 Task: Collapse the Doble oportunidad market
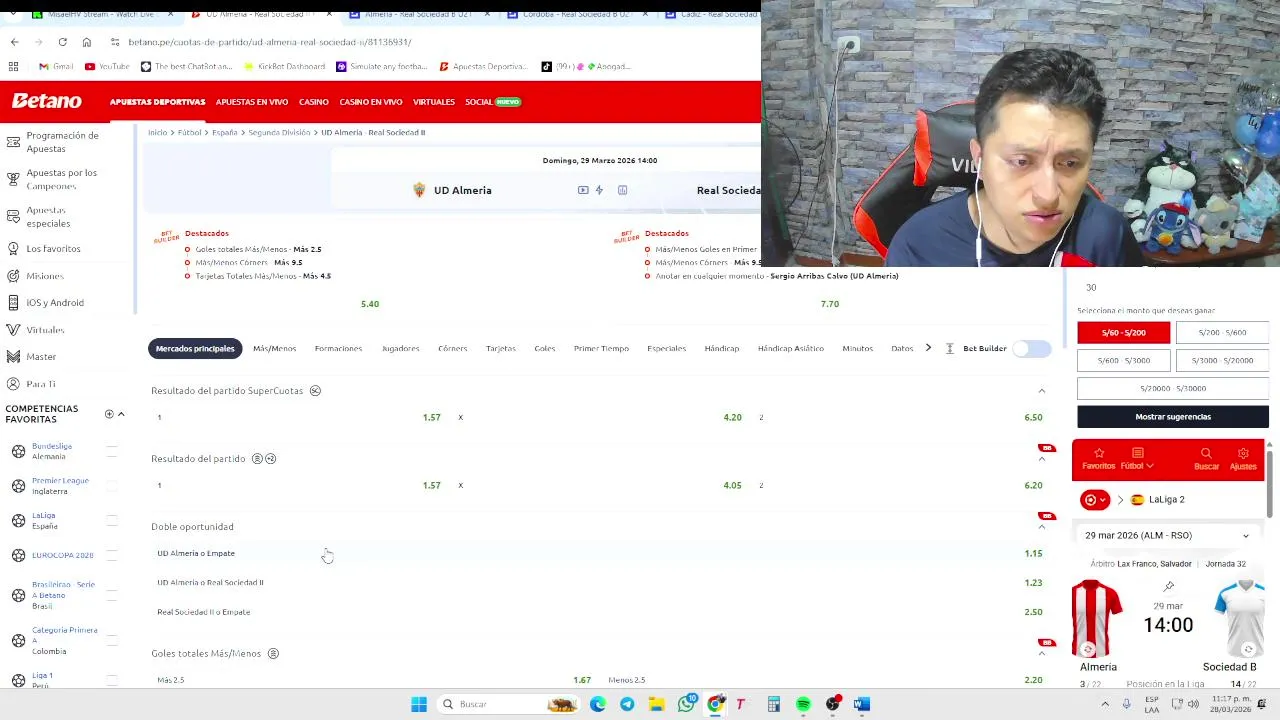(x=1041, y=527)
